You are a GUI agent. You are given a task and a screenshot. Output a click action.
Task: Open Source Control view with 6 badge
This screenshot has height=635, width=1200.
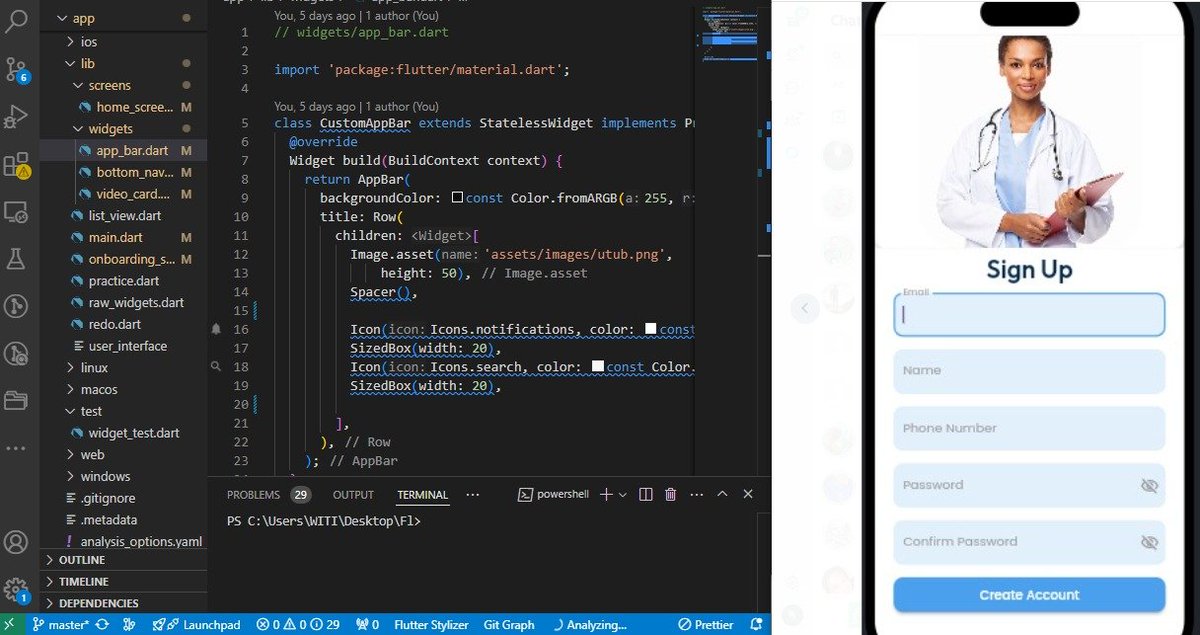click(x=16, y=69)
